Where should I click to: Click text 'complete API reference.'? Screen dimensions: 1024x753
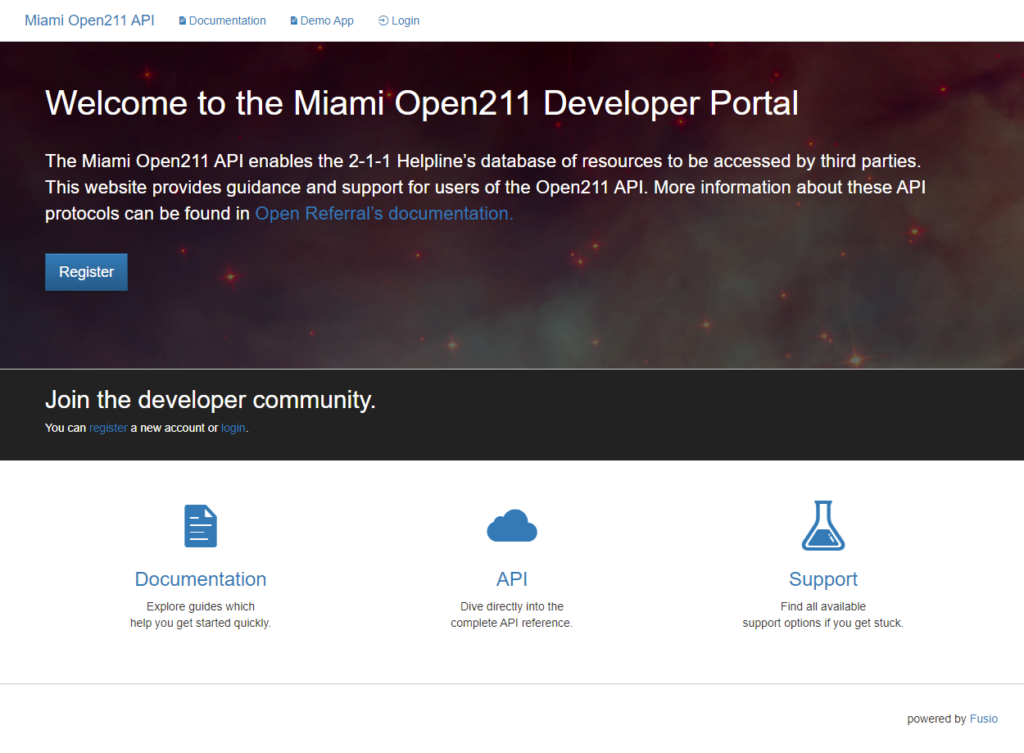click(x=511, y=623)
